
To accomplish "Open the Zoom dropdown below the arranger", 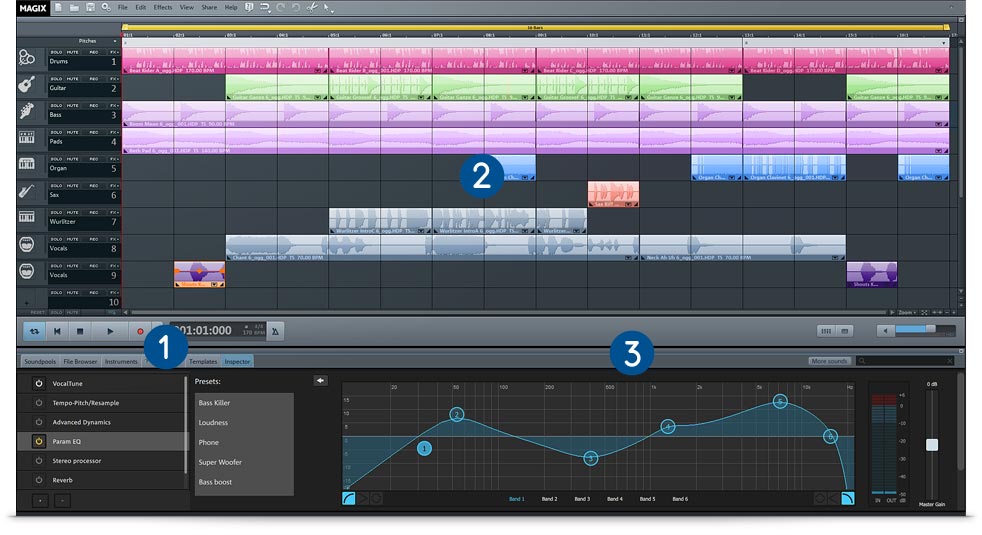I will [x=907, y=312].
